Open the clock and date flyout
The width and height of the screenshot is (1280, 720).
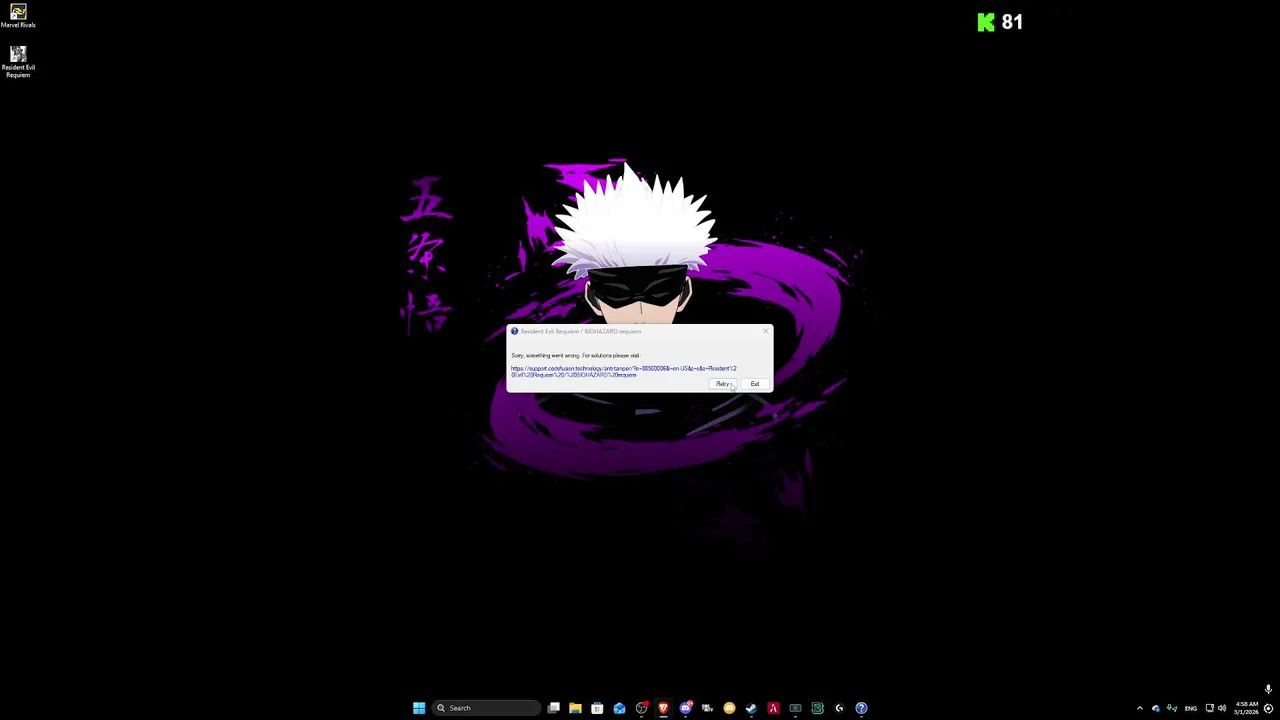click(x=1246, y=708)
